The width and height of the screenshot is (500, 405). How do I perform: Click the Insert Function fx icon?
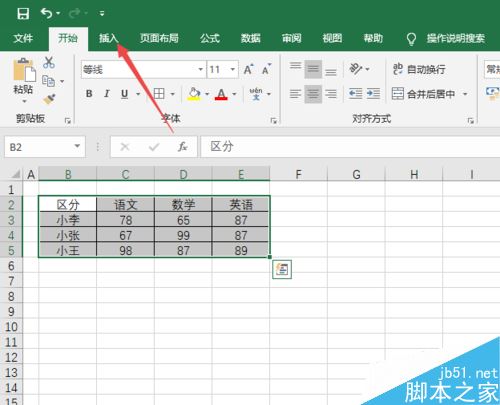point(182,147)
